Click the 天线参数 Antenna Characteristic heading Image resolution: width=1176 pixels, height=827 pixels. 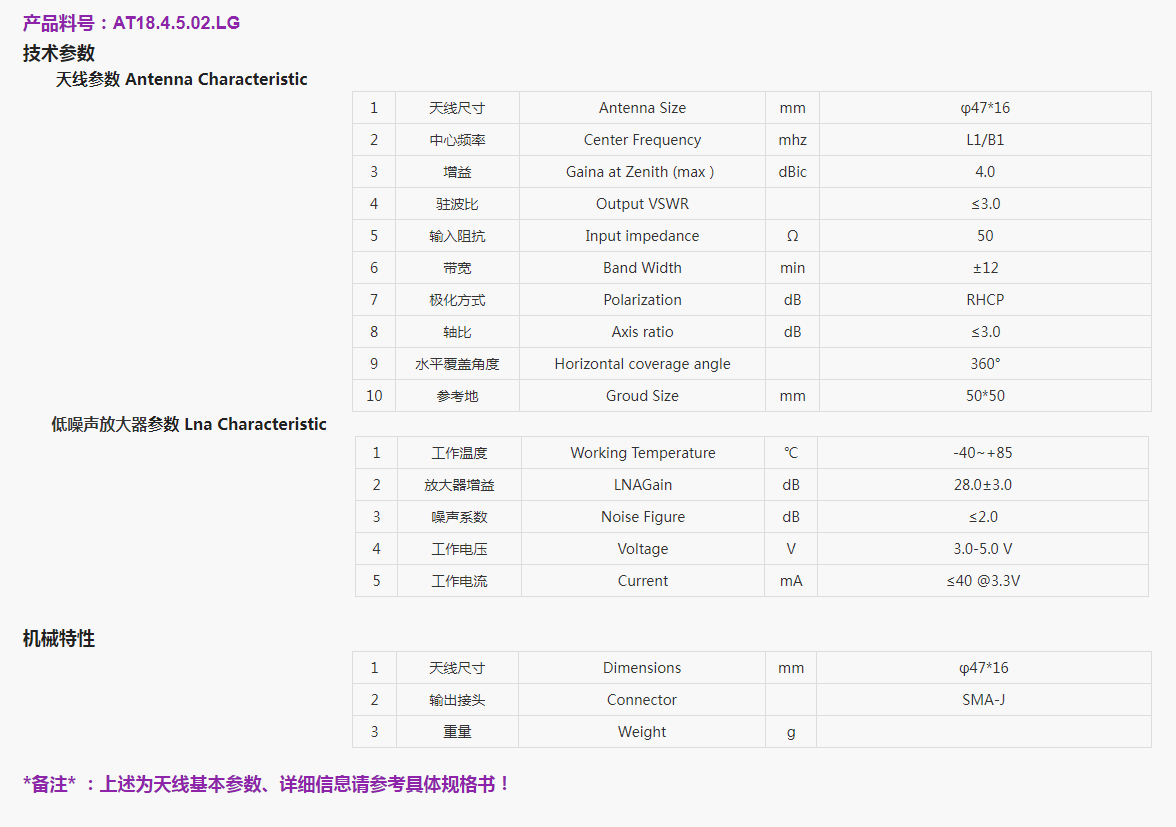pyautogui.click(x=182, y=79)
